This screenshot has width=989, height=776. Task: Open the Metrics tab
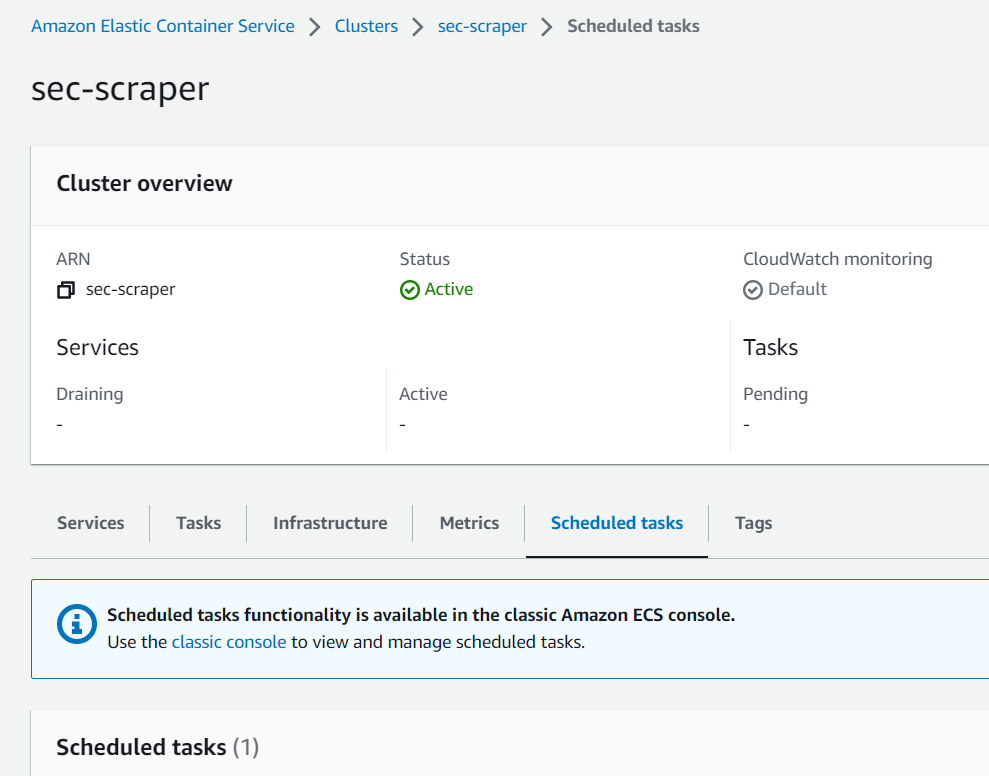coord(469,523)
